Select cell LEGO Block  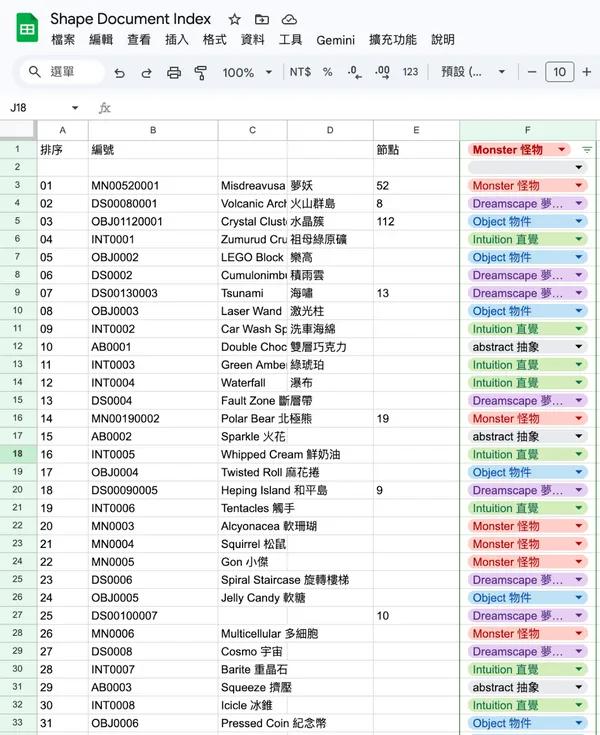pyautogui.click(x=253, y=257)
